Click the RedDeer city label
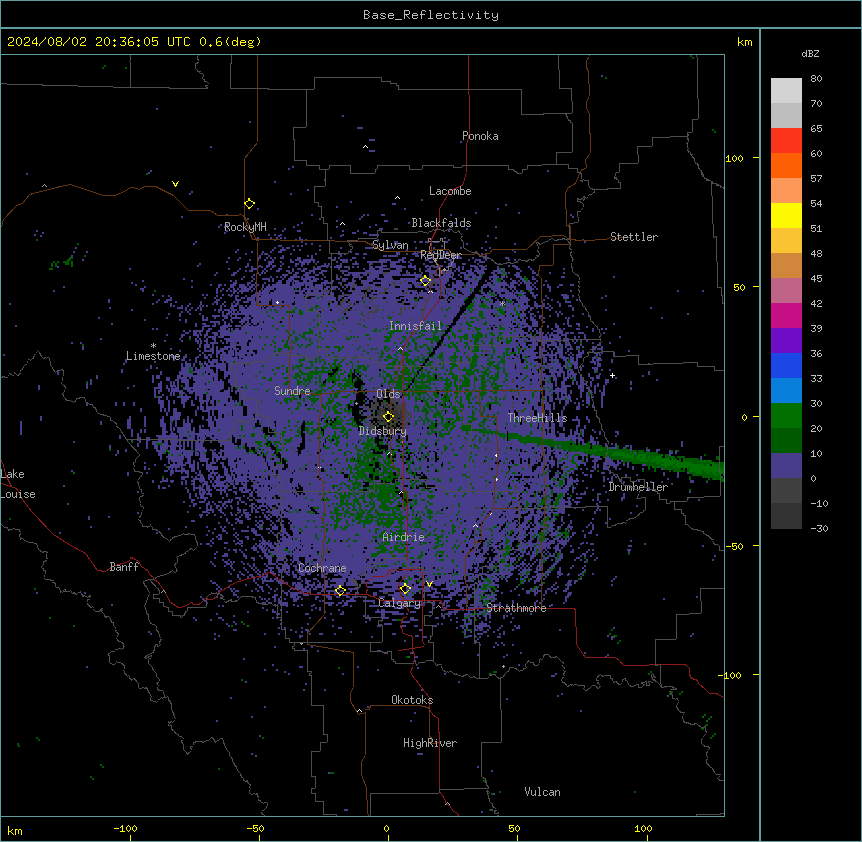862x842 pixels. coord(441,255)
